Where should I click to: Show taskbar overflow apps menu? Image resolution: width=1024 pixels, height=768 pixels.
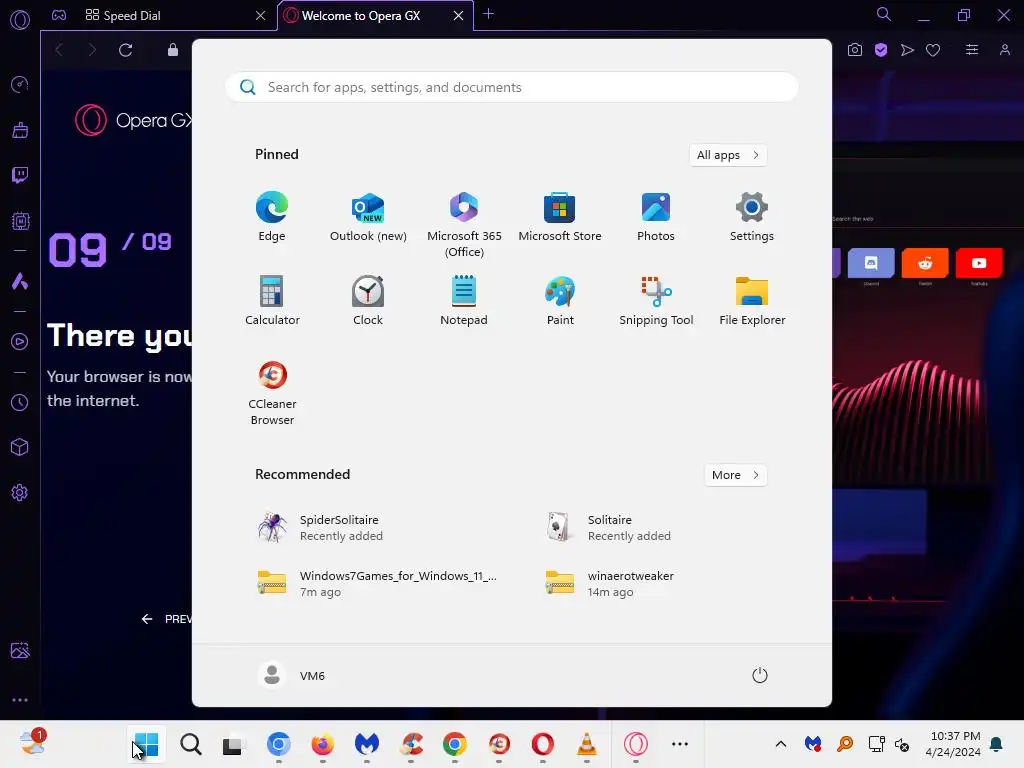pyautogui.click(x=680, y=744)
